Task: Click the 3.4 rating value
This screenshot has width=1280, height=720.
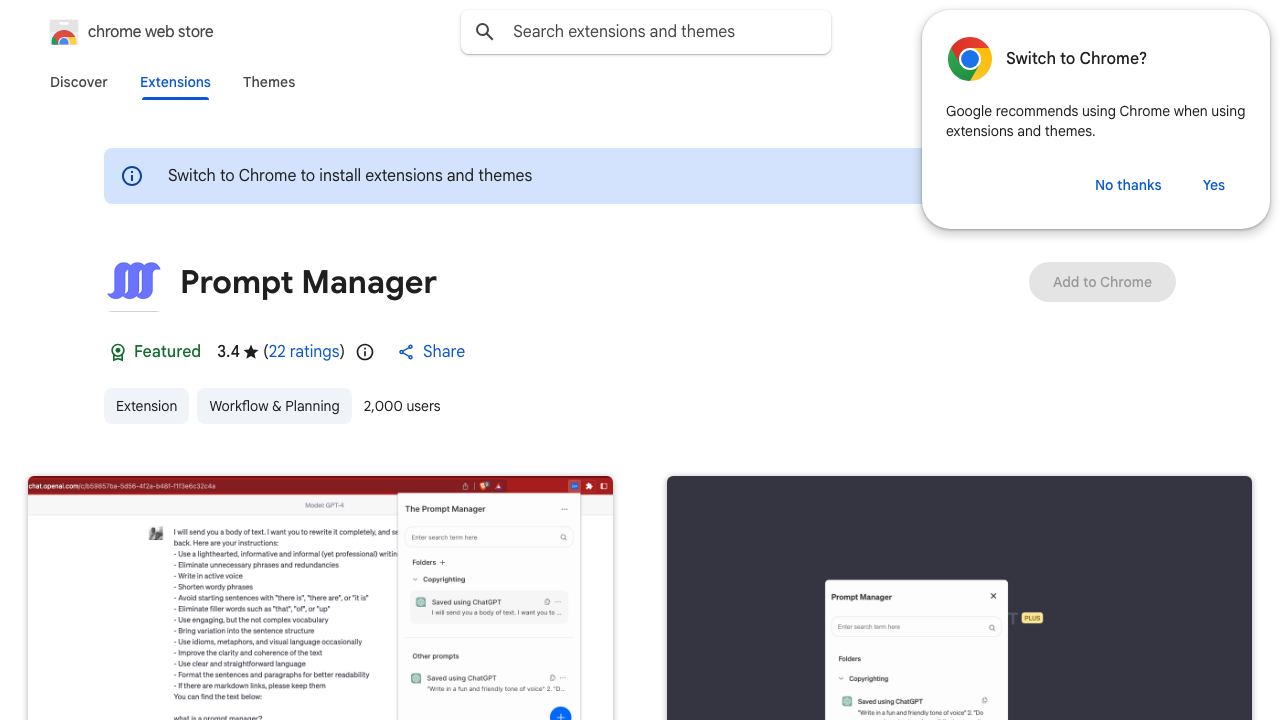Action: coord(228,352)
